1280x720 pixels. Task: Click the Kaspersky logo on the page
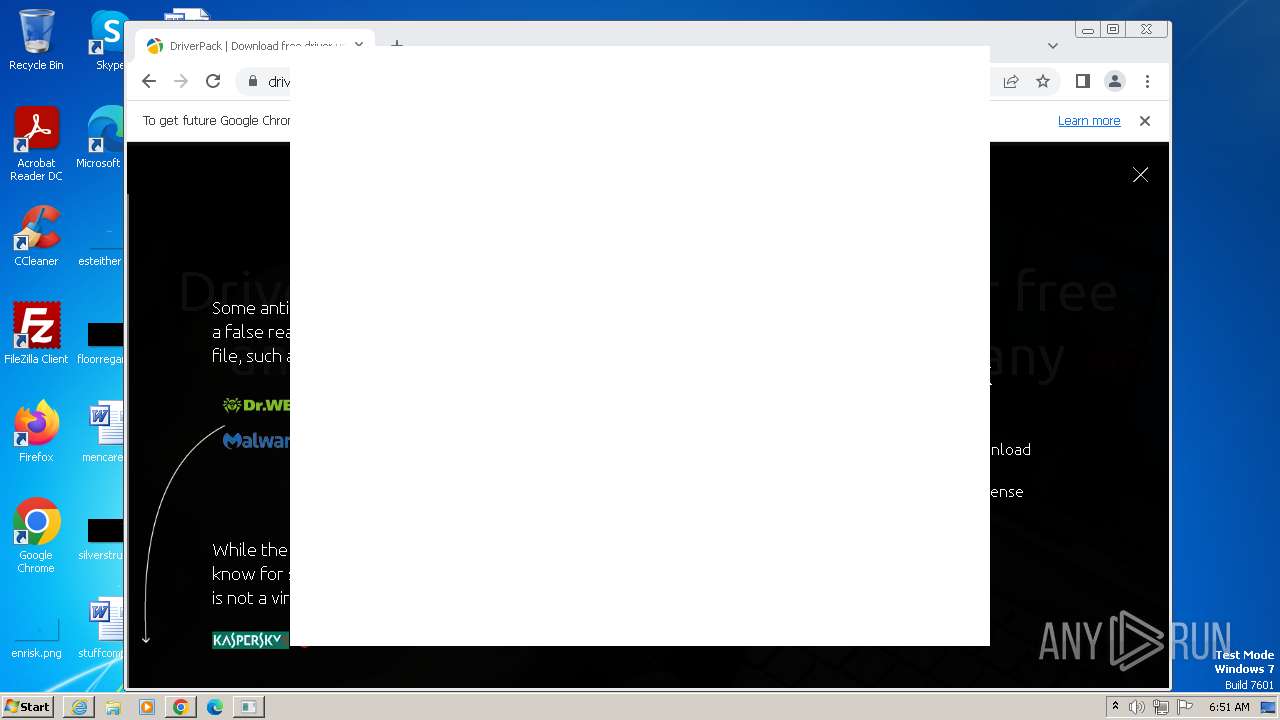251,640
